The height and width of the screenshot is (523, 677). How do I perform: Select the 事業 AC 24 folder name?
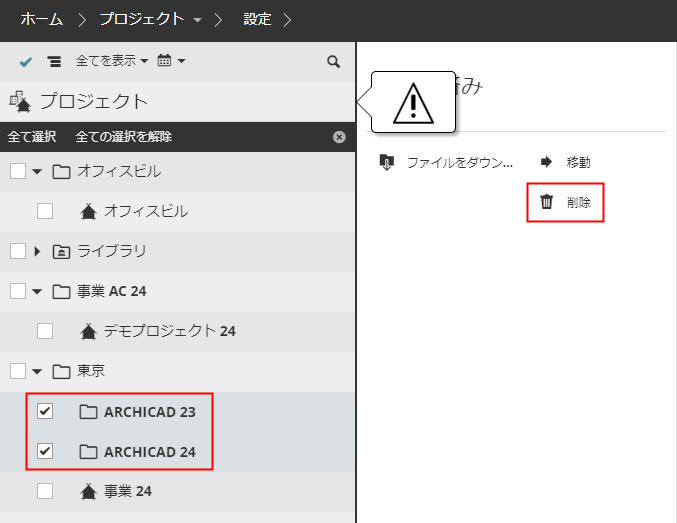111,292
